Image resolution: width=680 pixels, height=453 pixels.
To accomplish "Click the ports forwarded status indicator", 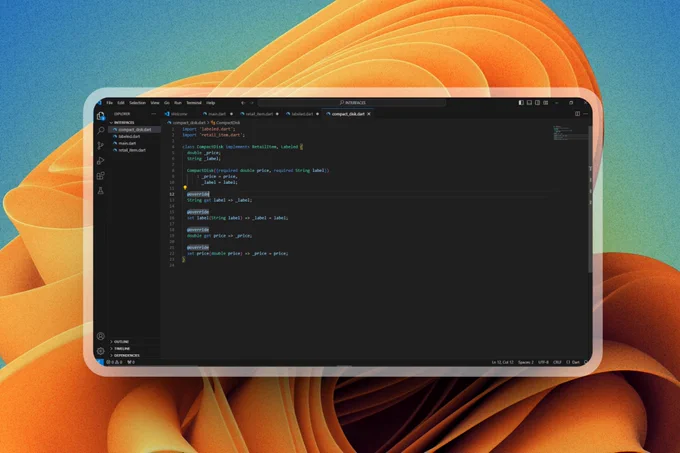I will (x=131, y=362).
